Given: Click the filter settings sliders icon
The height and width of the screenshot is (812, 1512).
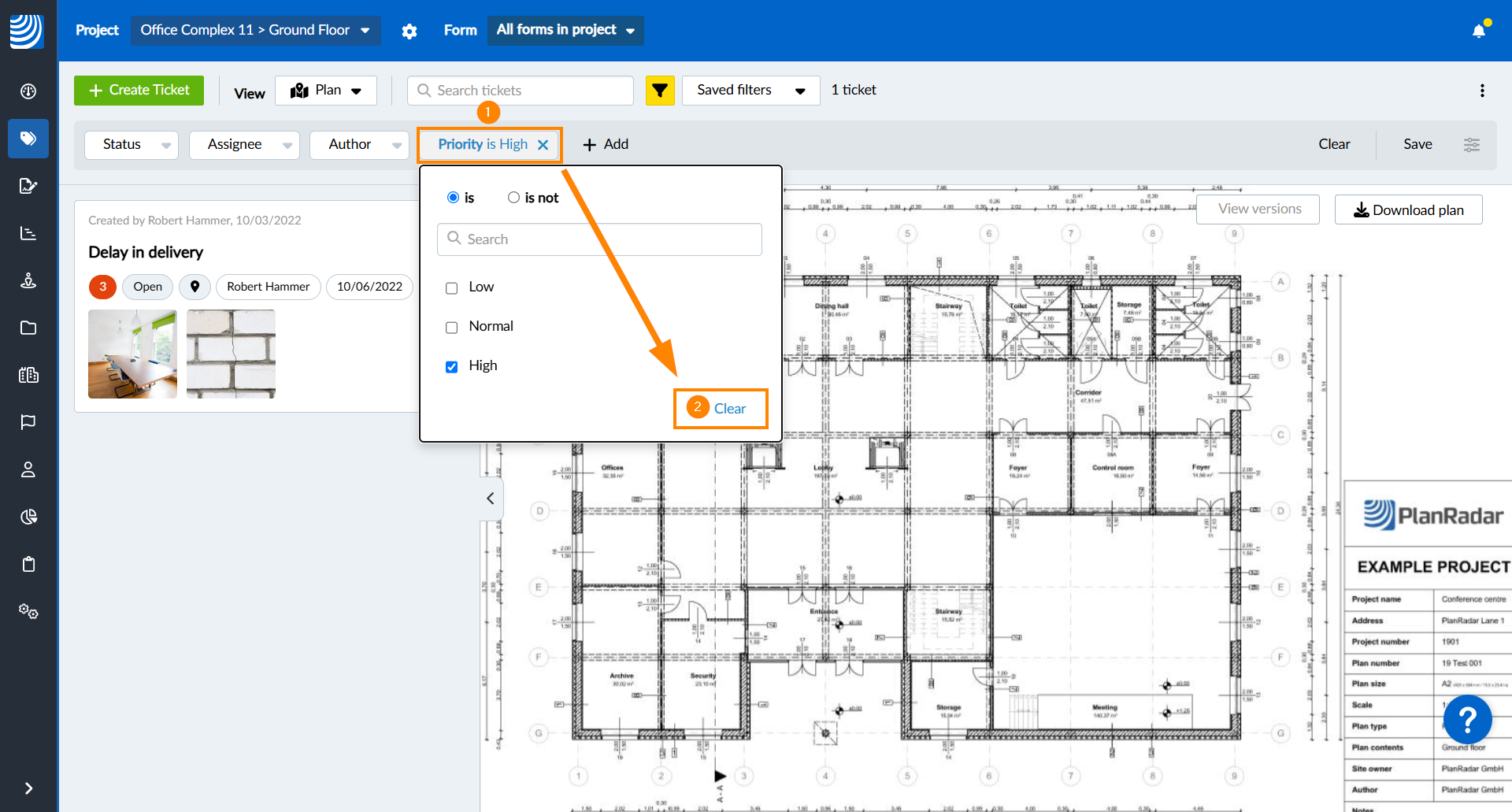Looking at the screenshot, I should click(x=1471, y=144).
